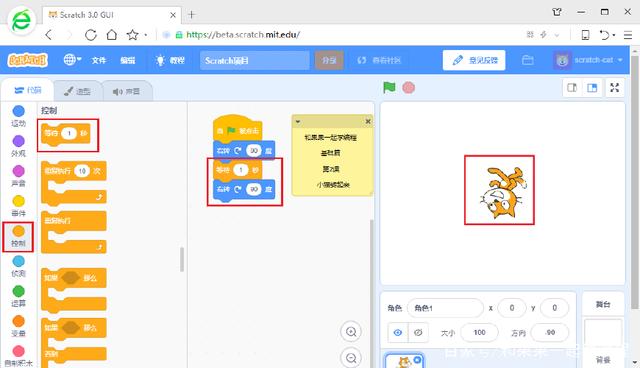
Task: Edit the sprite x position field
Action: point(512,308)
